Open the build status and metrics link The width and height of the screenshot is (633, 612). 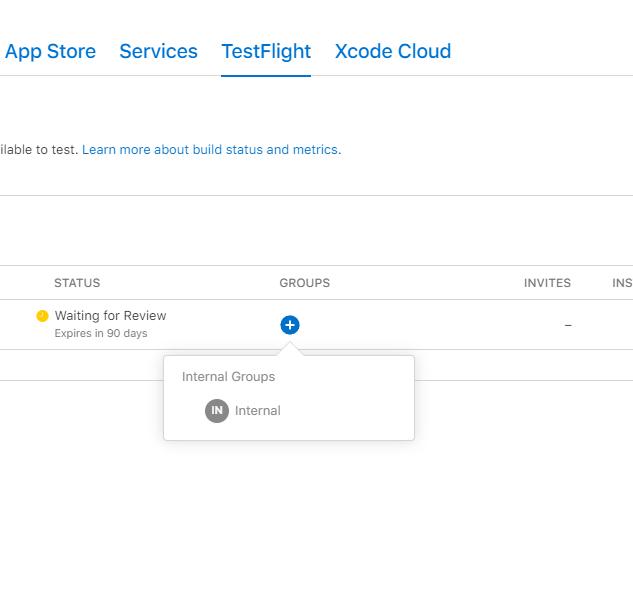[210, 150]
